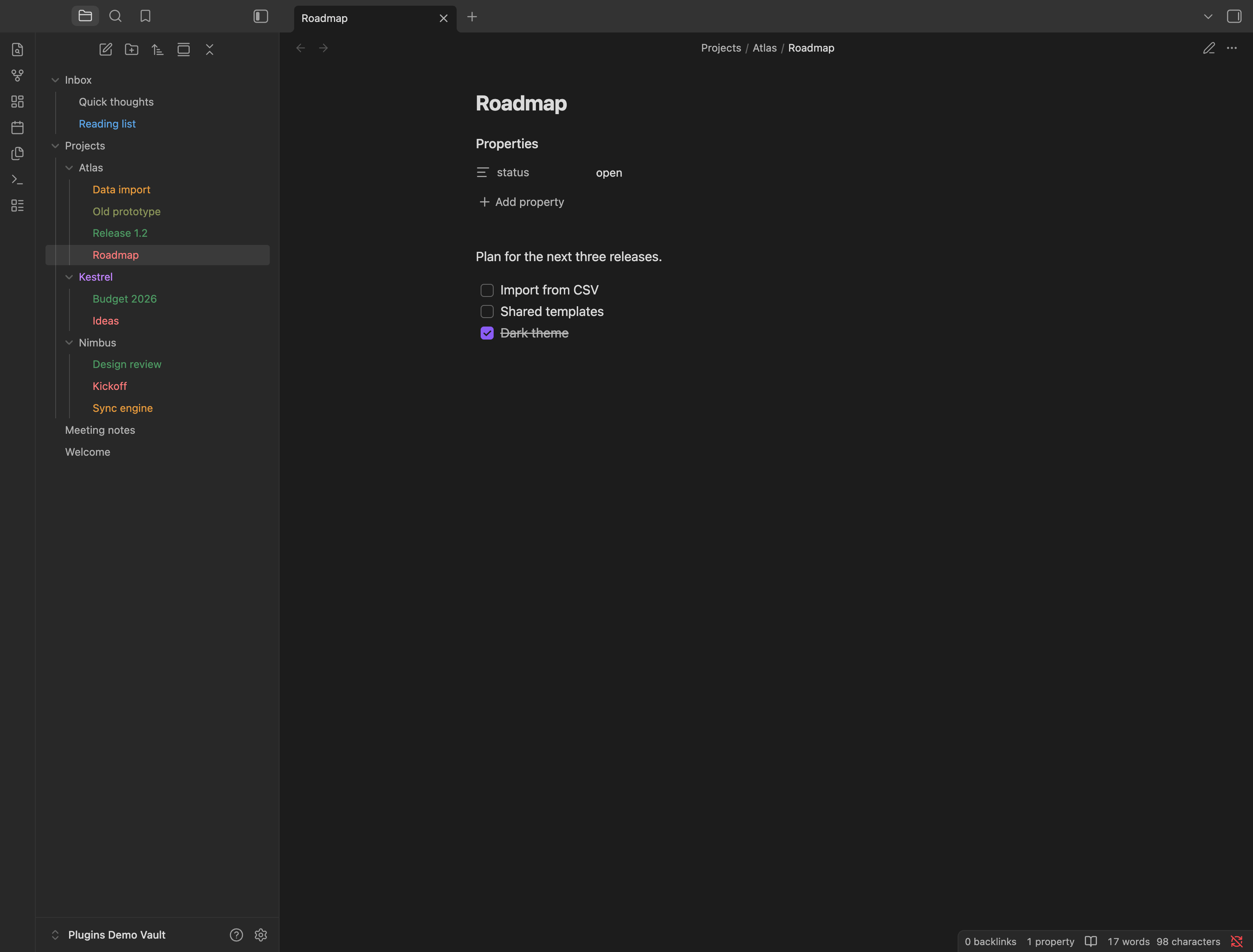Viewport: 1253px width, 952px height.
Task: Open the vault switcher Plugins Demo Vault
Action: click(109, 935)
